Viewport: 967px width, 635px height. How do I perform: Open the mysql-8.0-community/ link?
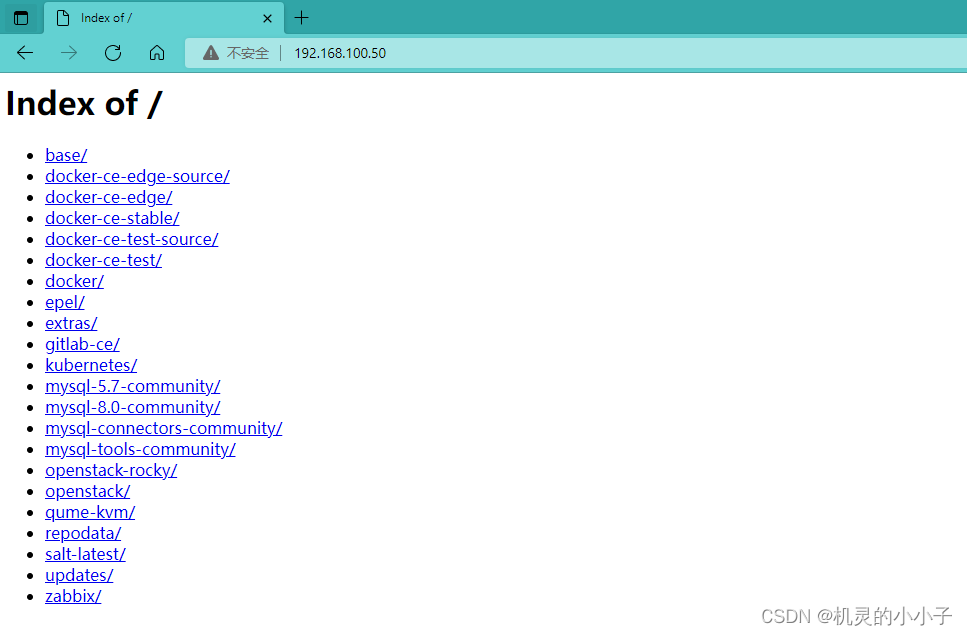[133, 407]
